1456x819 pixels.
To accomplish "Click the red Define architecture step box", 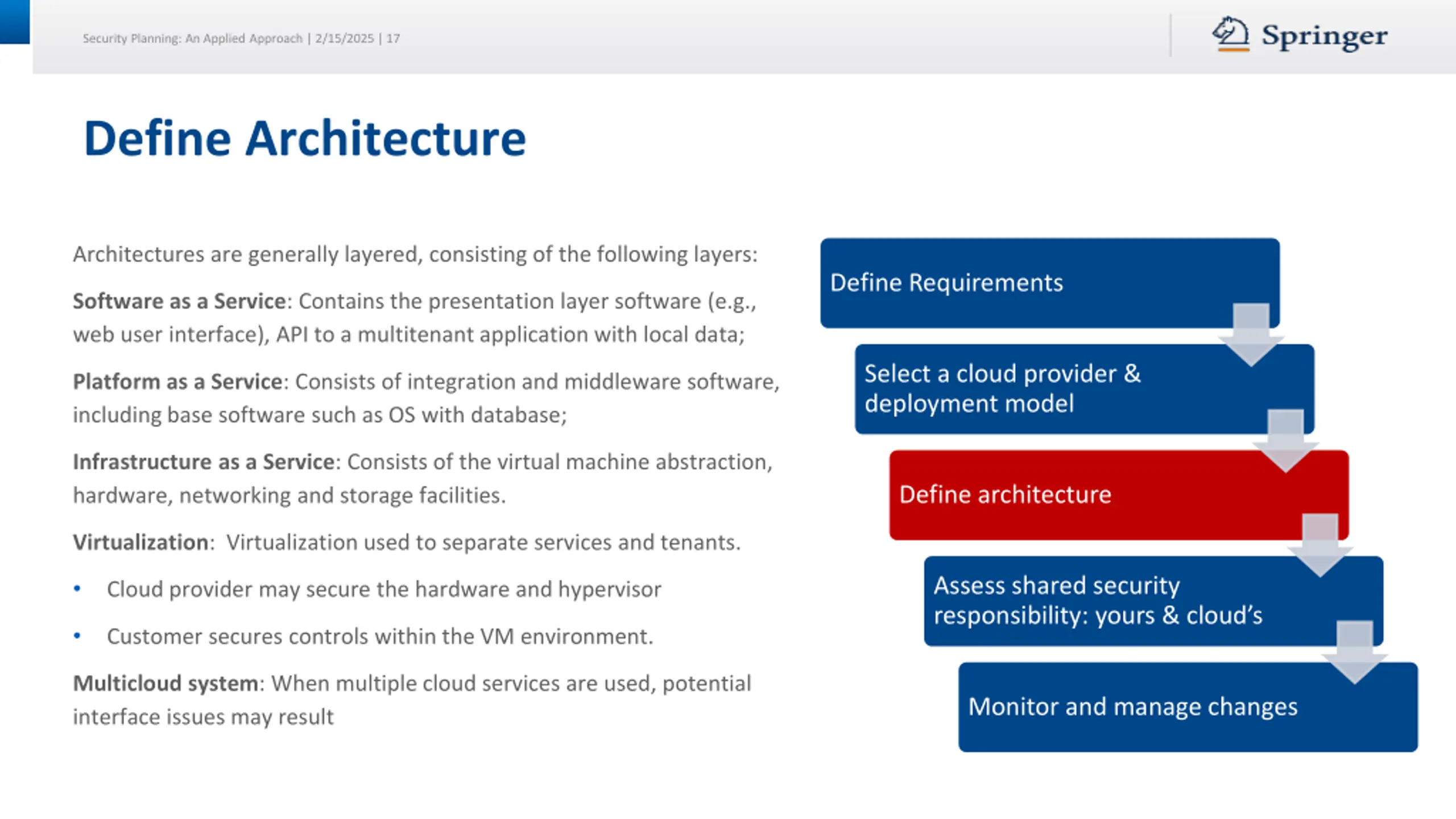I will coord(1119,495).
